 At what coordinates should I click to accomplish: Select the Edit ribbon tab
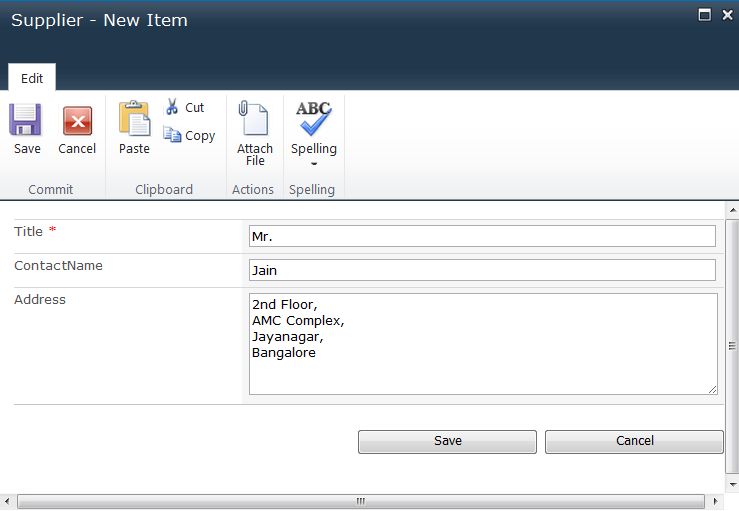[x=32, y=78]
